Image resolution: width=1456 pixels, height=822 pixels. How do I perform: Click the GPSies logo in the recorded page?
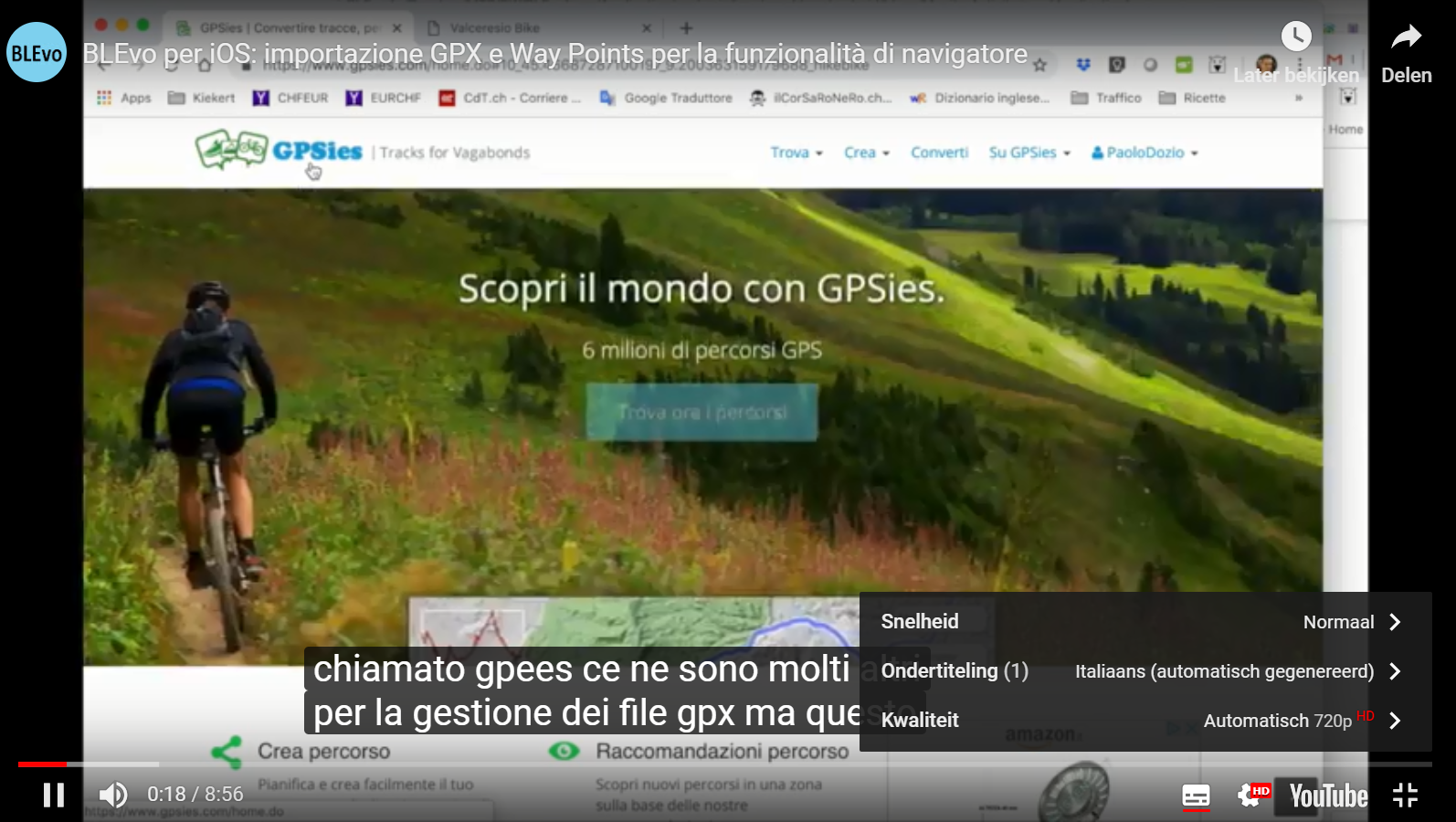pos(279,151)
